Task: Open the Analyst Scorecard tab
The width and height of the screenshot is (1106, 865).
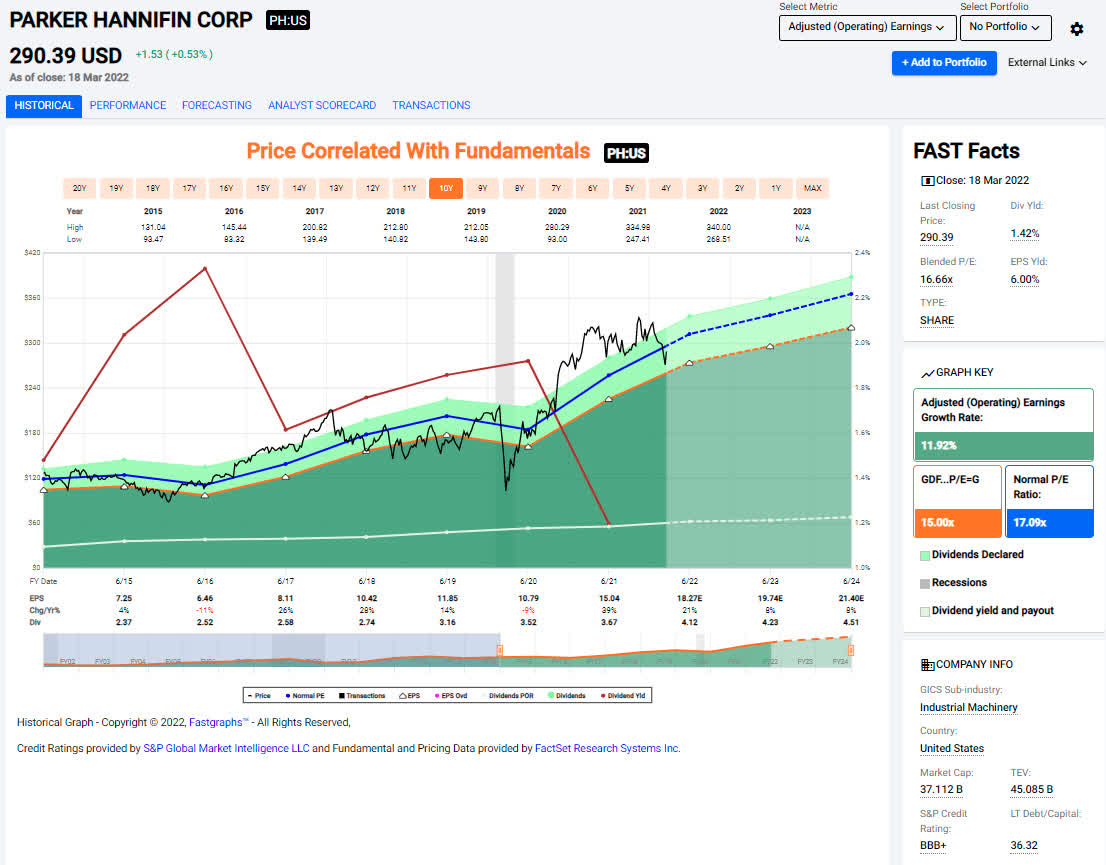Action: click(x=322, y=106)
